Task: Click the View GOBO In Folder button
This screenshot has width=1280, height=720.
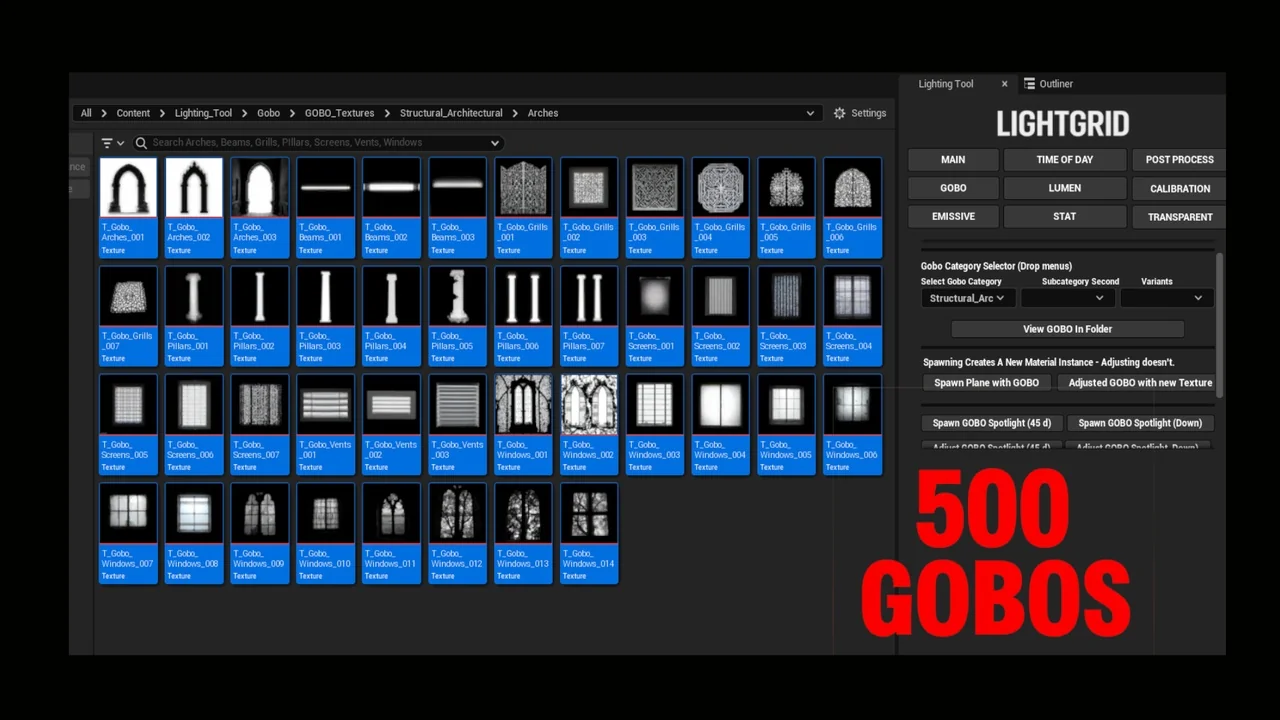Action: pos(1067,328)
